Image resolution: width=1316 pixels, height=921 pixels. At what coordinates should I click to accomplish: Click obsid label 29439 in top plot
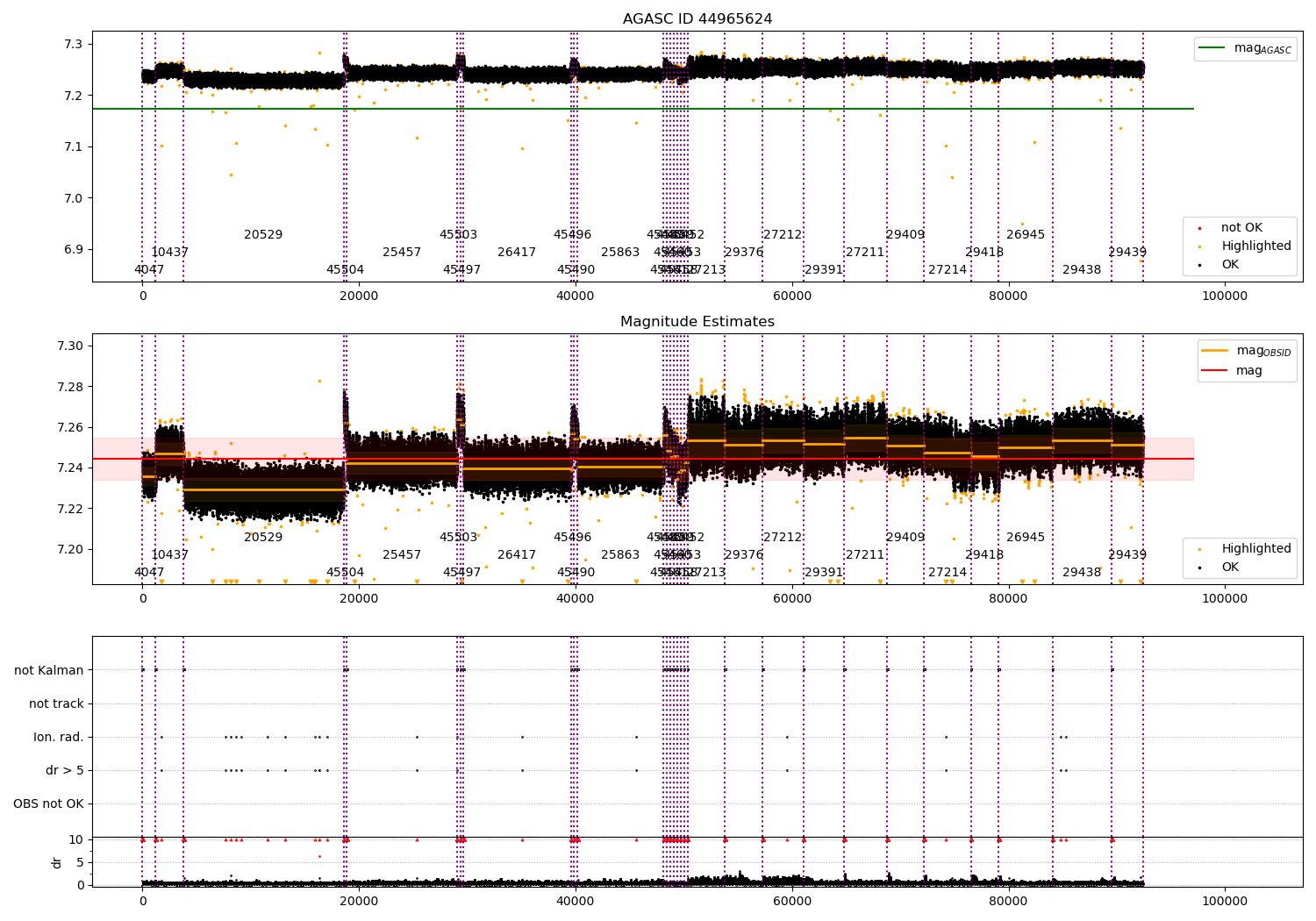(1127, 253)
